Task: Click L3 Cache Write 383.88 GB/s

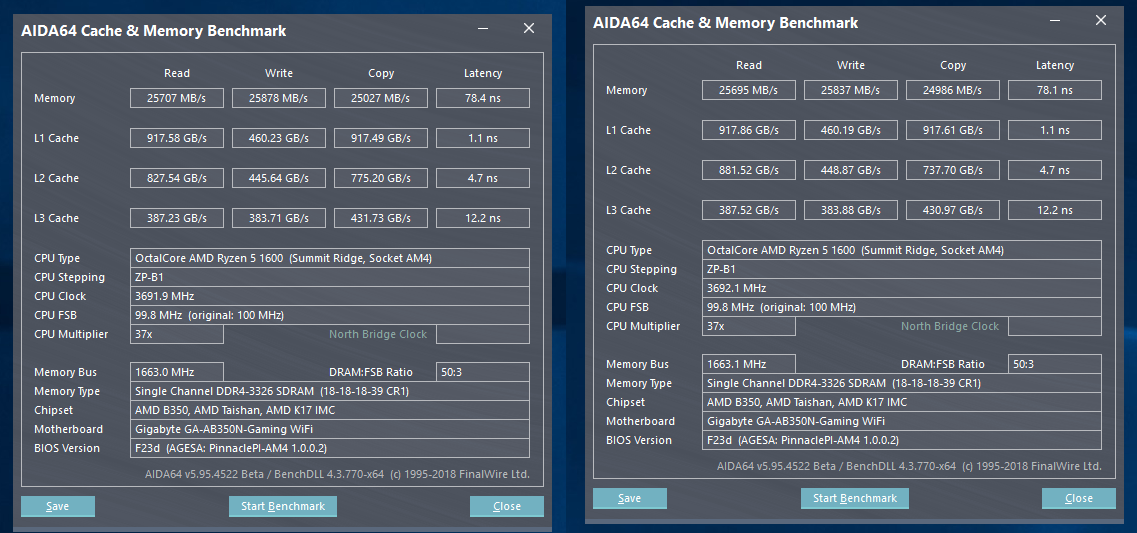Action: coord(851,210)
